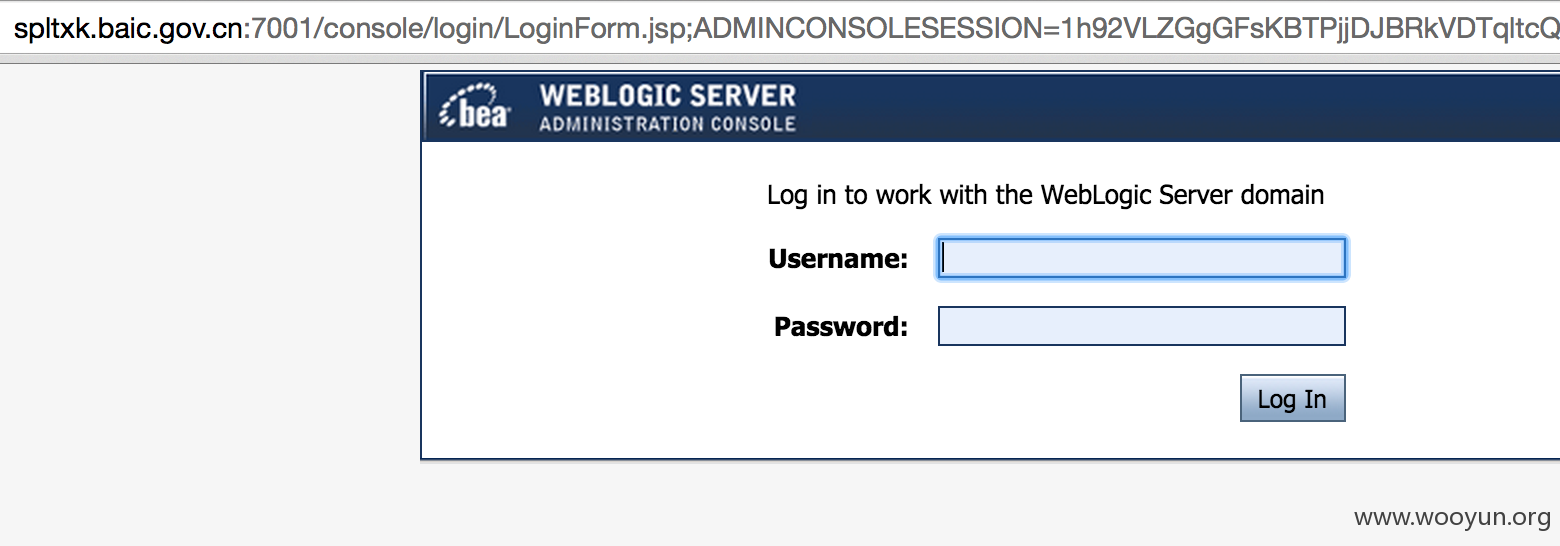Focus the Username input field
This screenshot has height=546, width=1560.
point(1142,258)
